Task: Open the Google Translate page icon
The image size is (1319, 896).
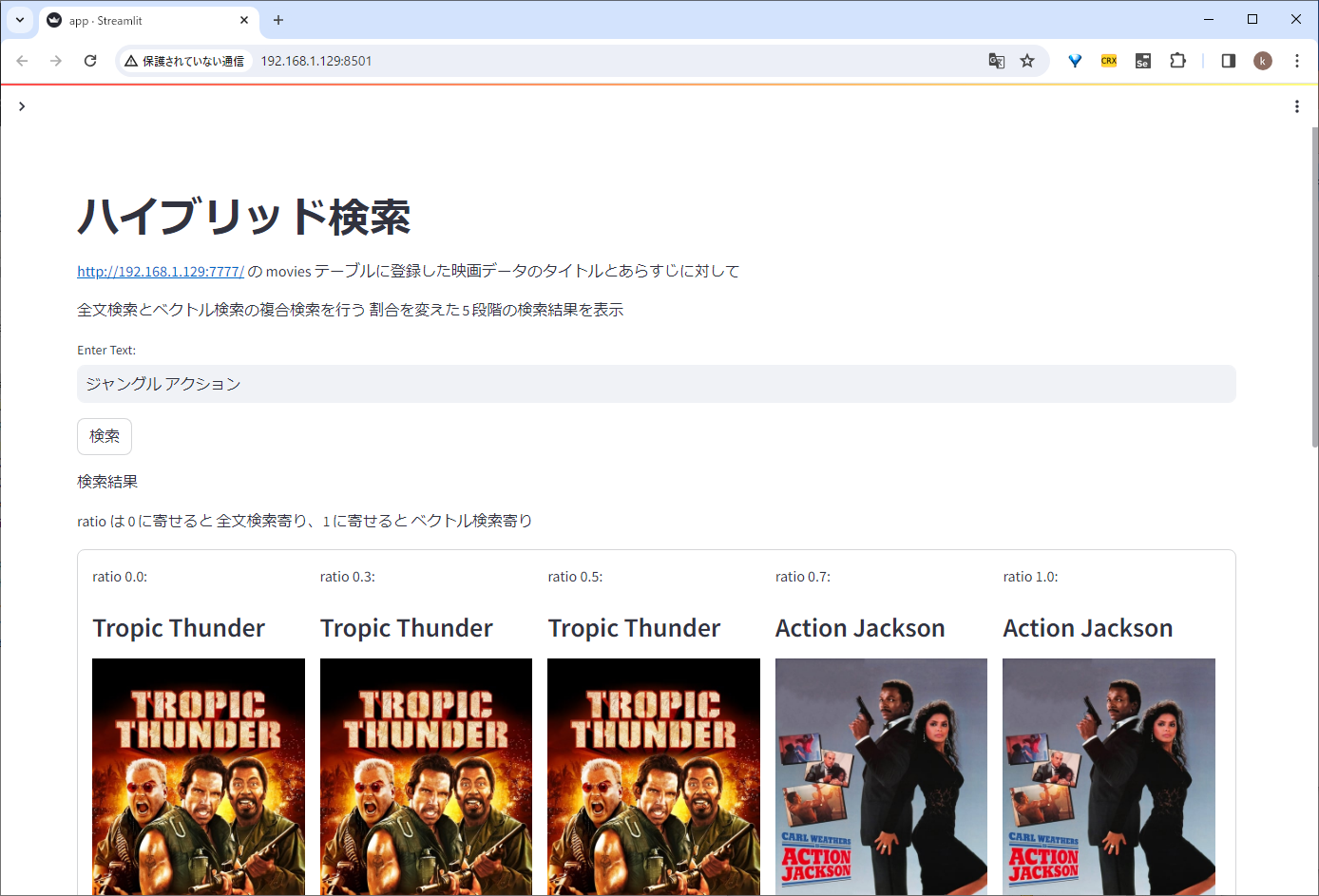Action: pyautogui.click(x=996, y=61)
